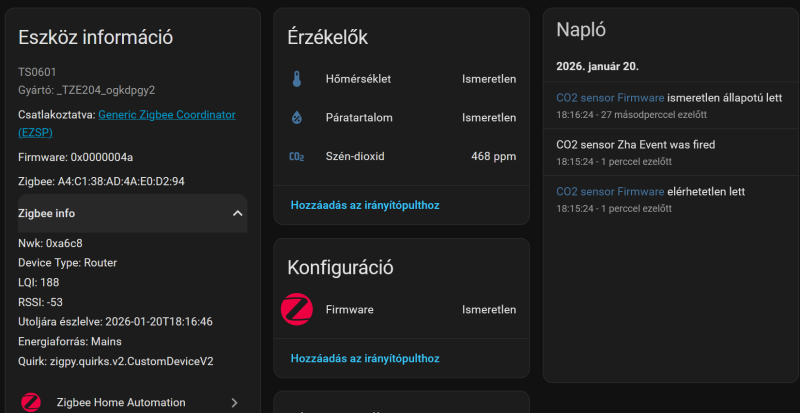800x413 pixels.
Task: Open Zigbee Home Automation chevron arrow
Action: click(x=234, y=402)
